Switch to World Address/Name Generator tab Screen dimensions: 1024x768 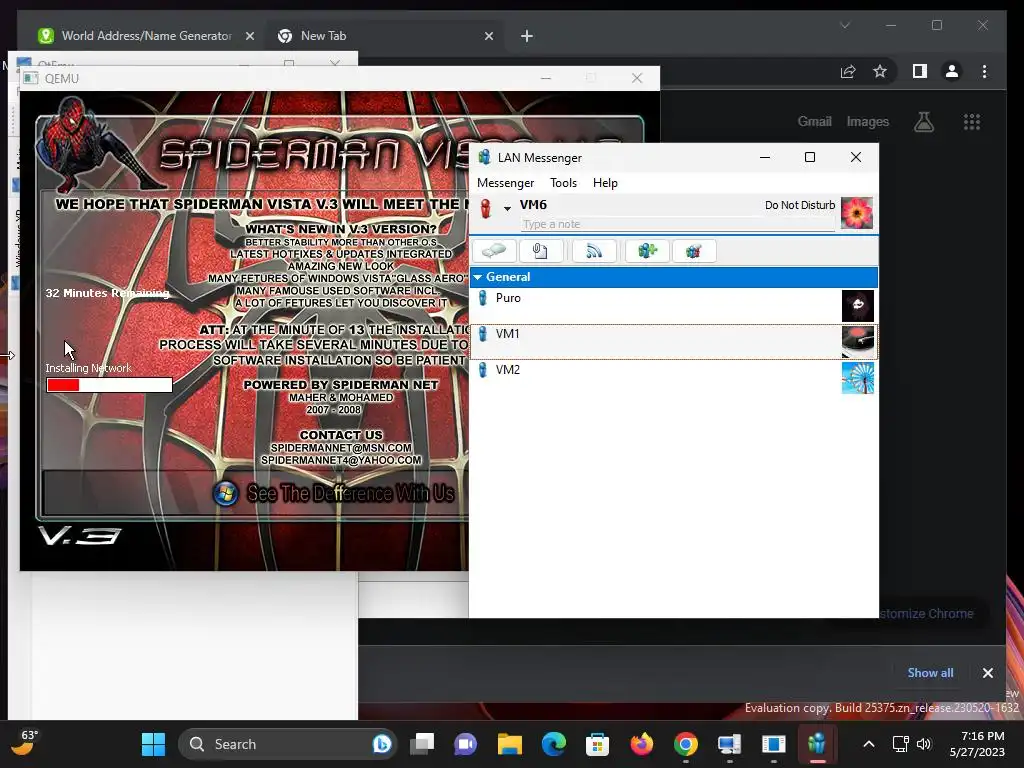point(146,36)
